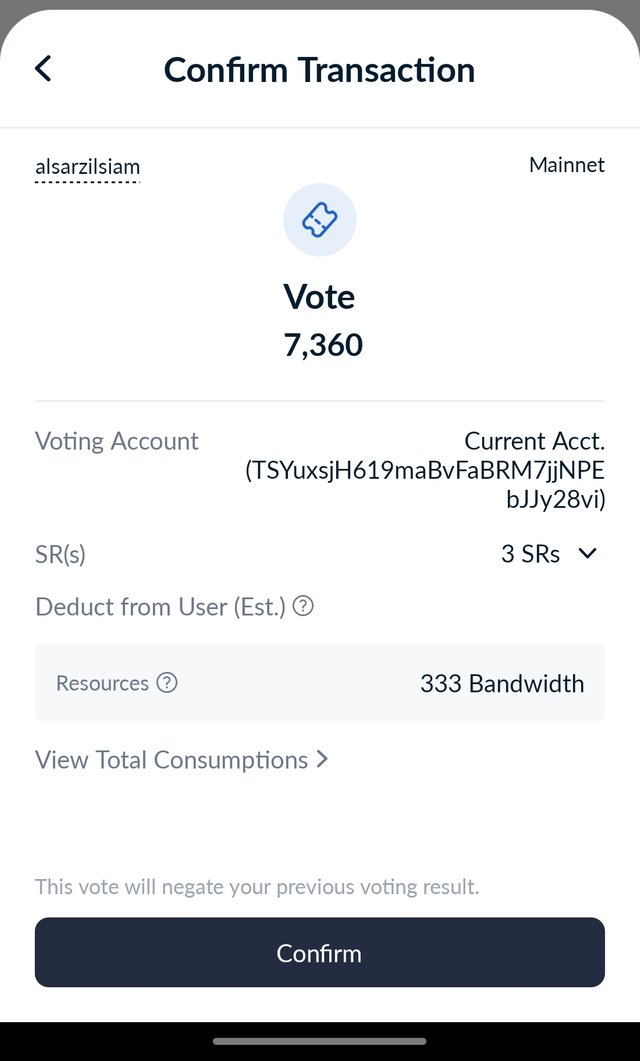Tap the 3 SRs text
This screenshot has width=640, height=1061.
[x=530, y=554]
